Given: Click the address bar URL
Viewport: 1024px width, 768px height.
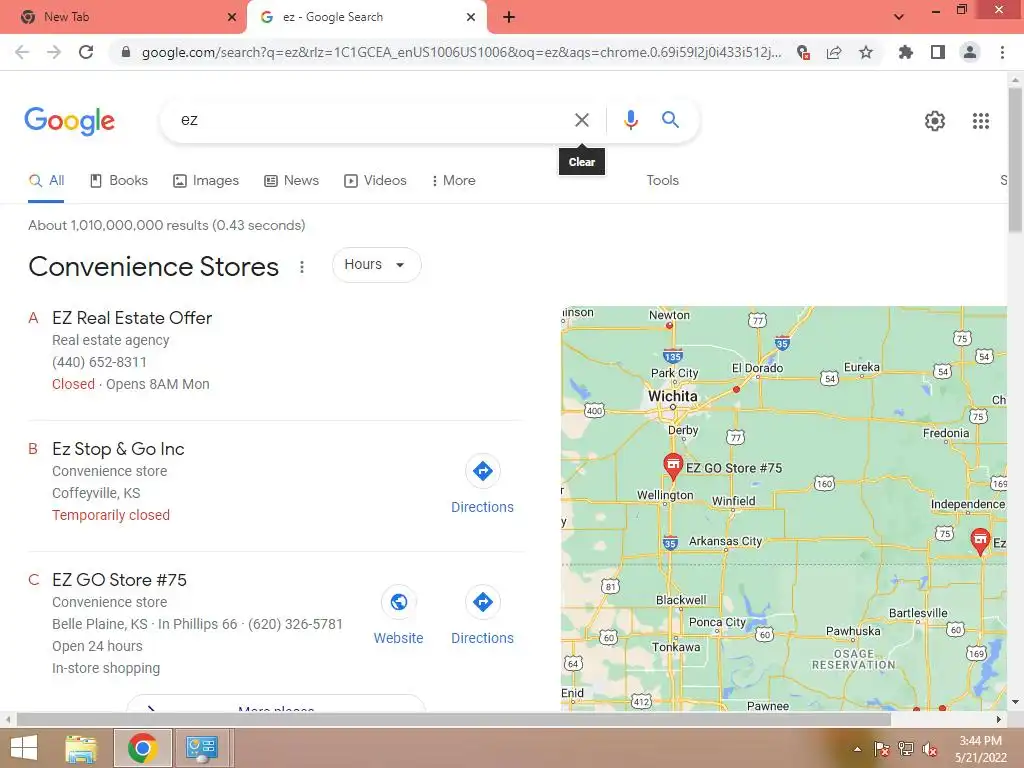Looking at the screenshot, I should [461, 52].
